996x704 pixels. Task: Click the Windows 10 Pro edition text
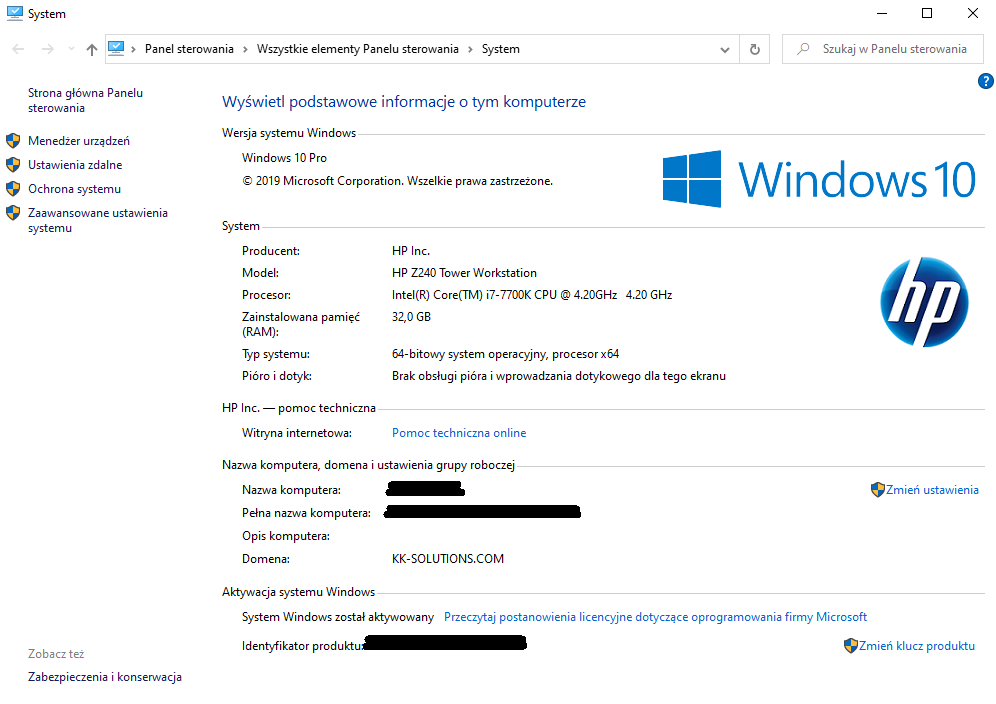pos(285,158)
